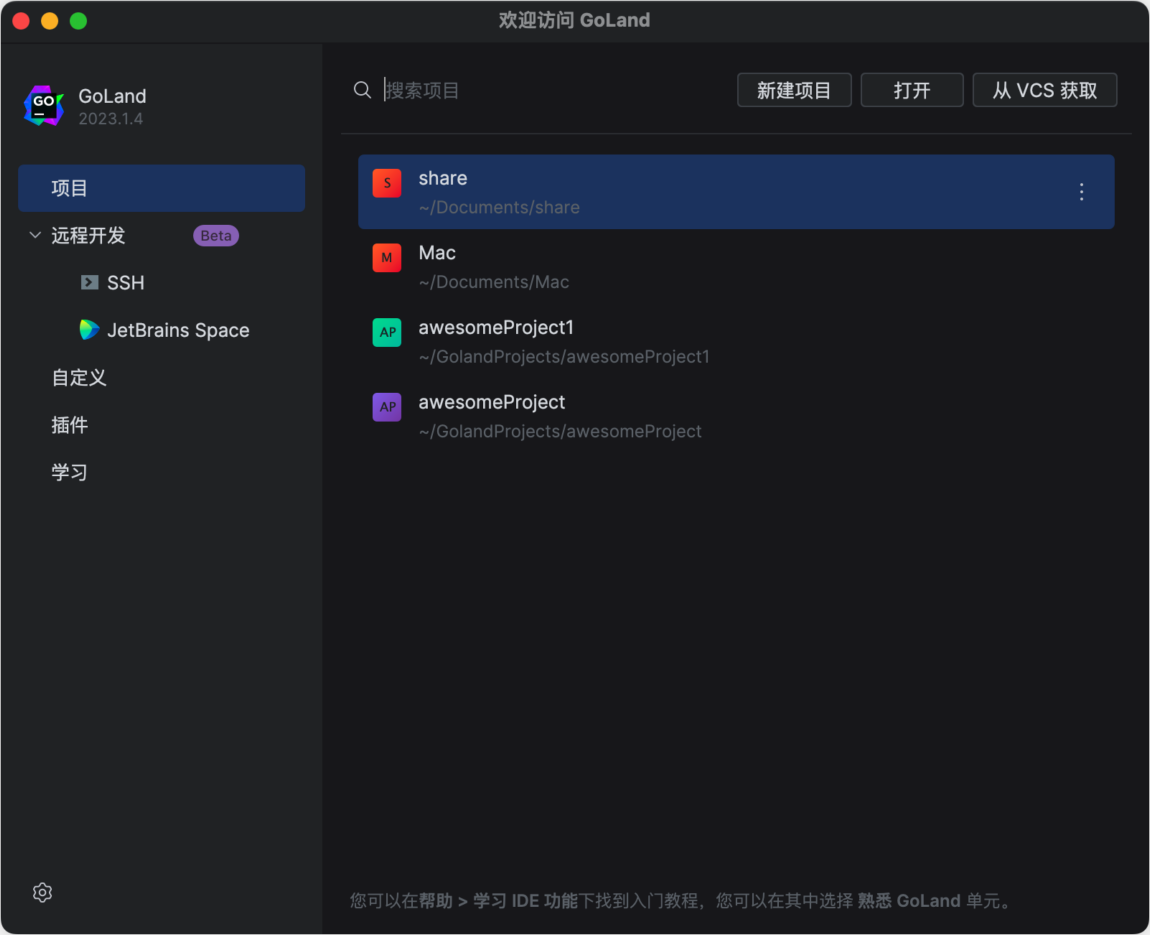Click the search magnifier icon
This screenshot has width=1150, height=935.
(x=362, y=90)
